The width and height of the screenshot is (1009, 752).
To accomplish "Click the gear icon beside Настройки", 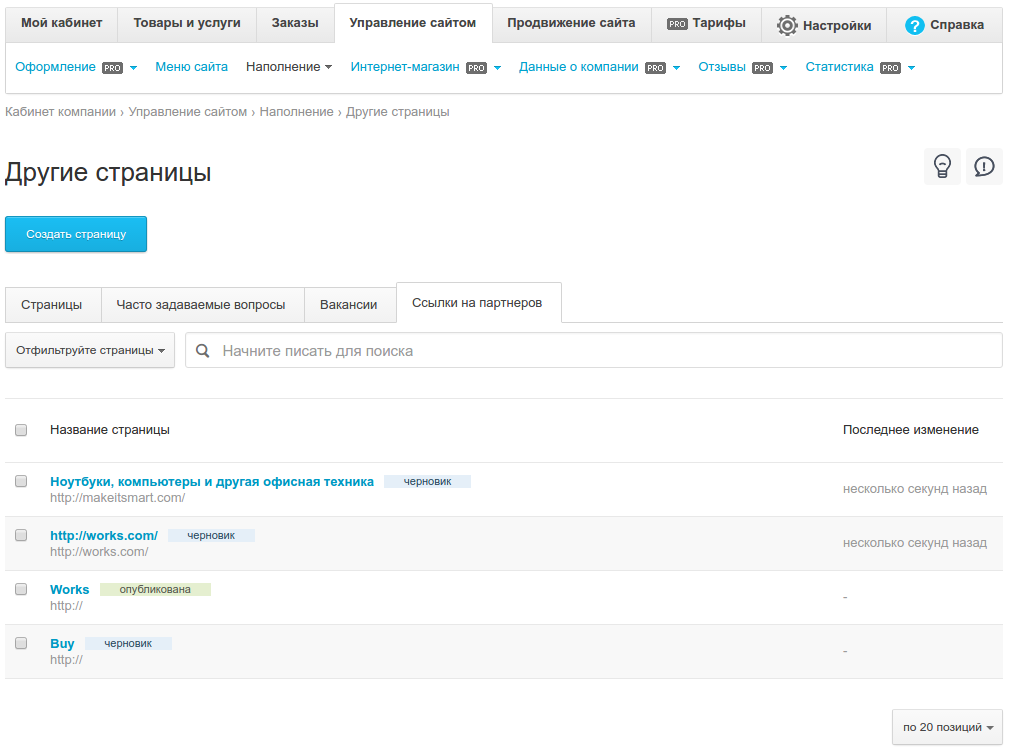I will click(x=787, y=25).
